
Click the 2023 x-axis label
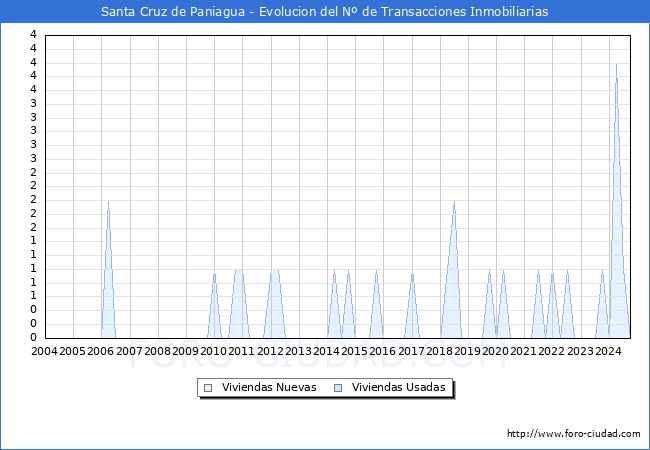pyautogui.click(x=580, y=351)
